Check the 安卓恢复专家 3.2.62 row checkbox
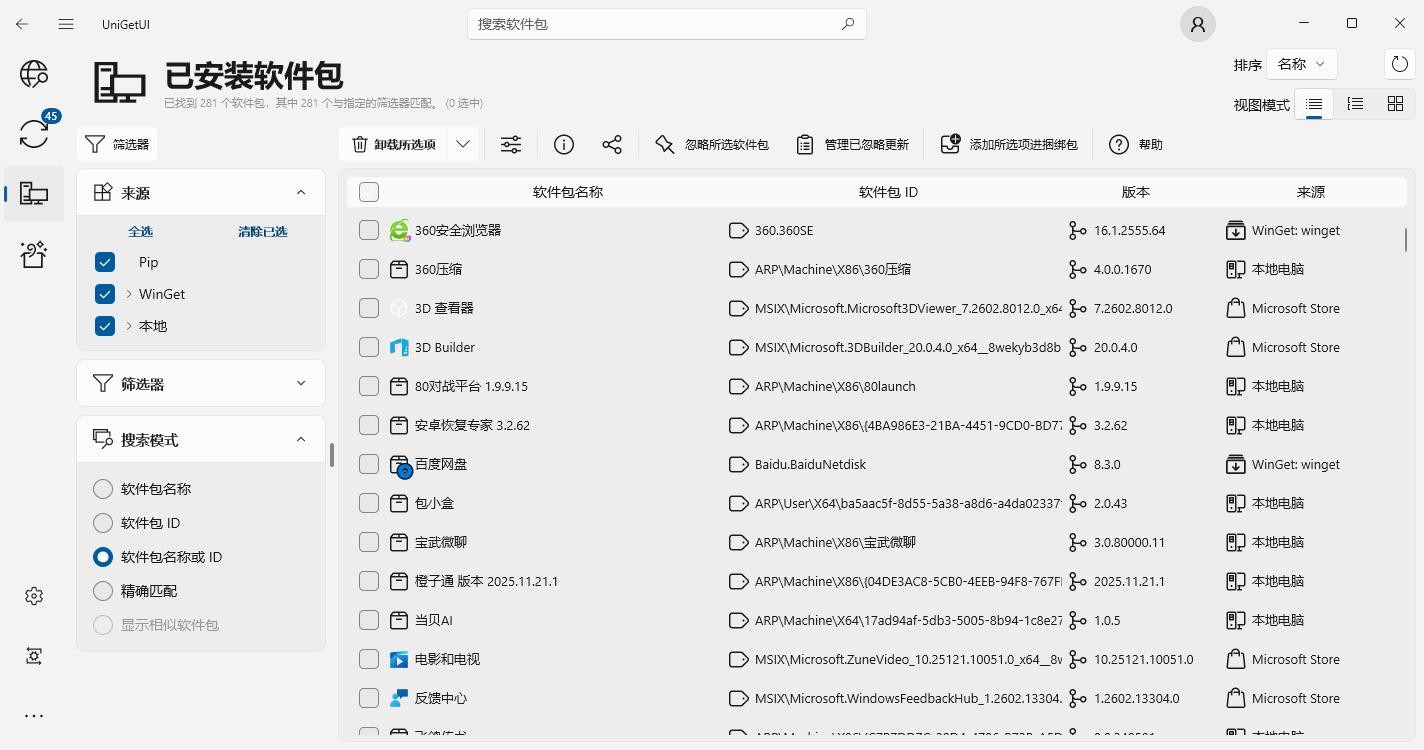 (x=369, y=425)
